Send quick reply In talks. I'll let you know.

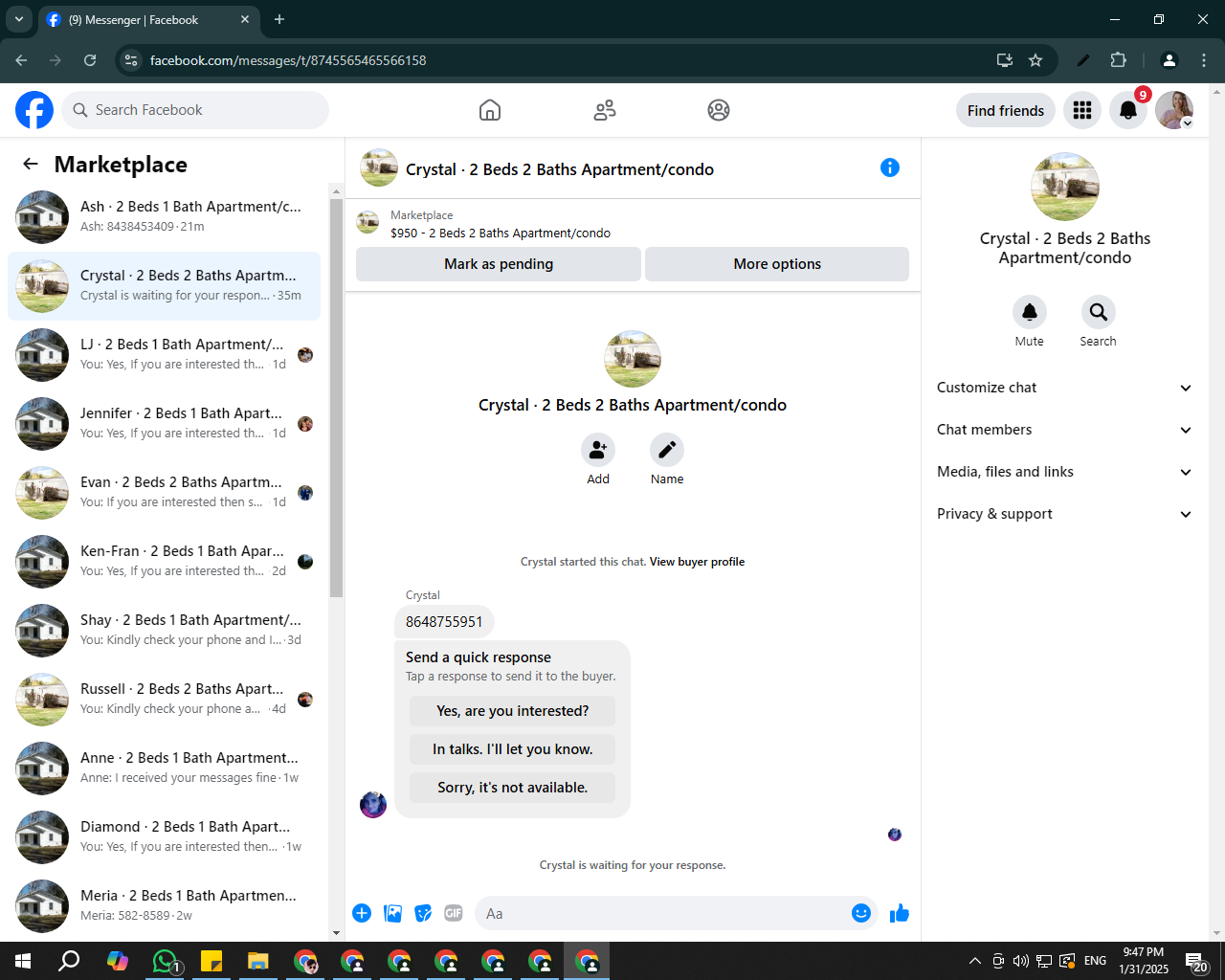pos(513,749)
